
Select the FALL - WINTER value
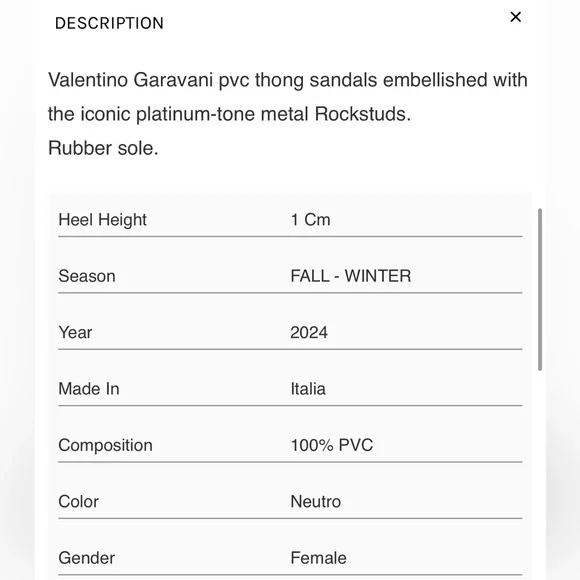[x=351, y=276]
